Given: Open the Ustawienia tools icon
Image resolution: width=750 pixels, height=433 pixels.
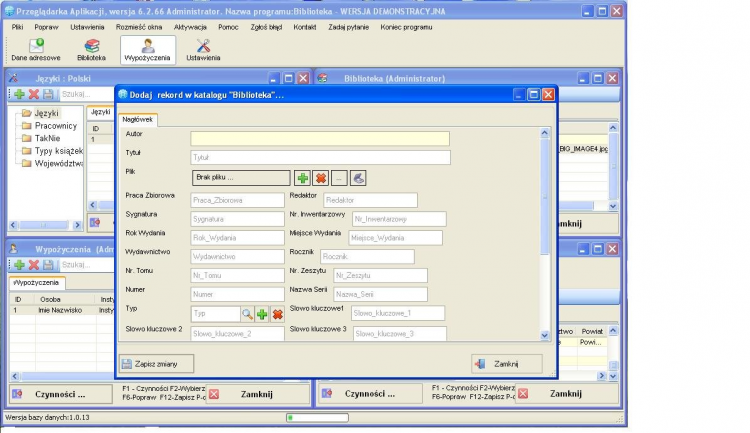Looking at the screenshot, I should (x=203, y=50).
